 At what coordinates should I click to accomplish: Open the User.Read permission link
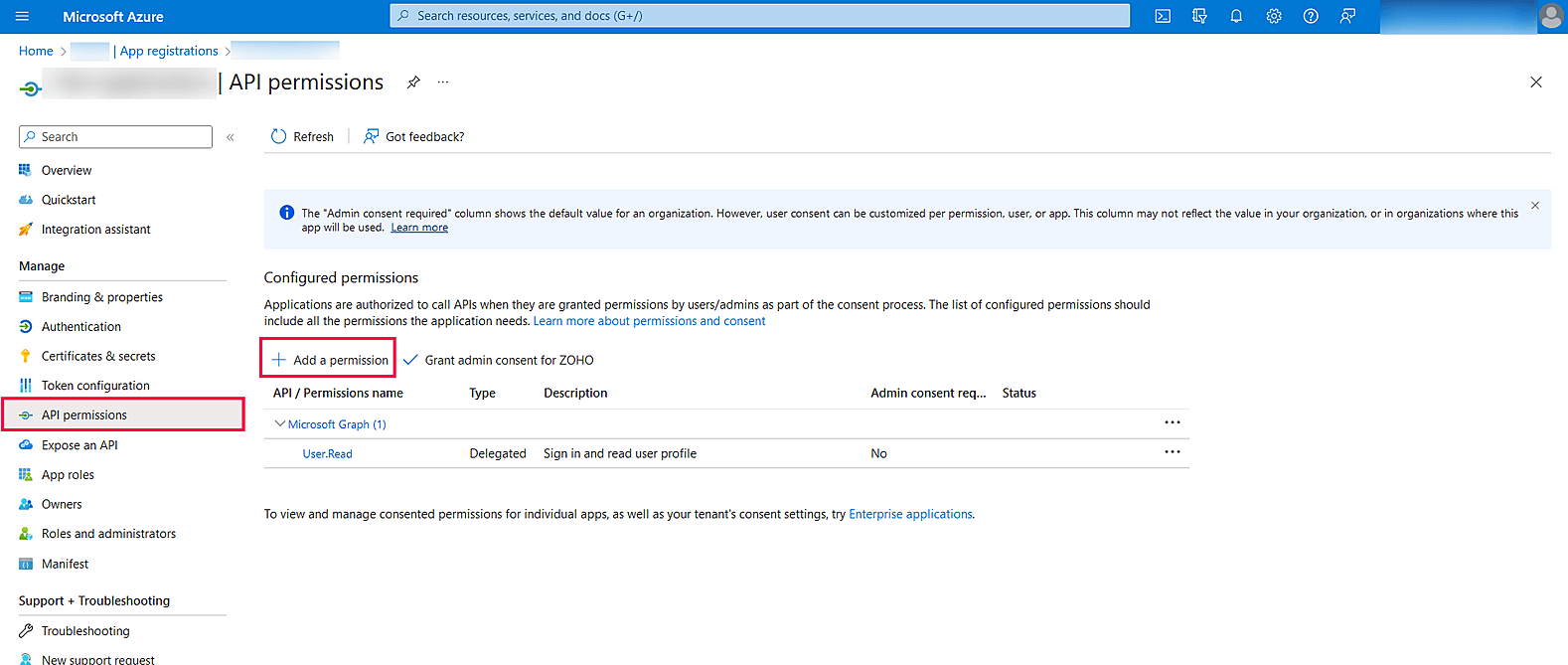327,454
